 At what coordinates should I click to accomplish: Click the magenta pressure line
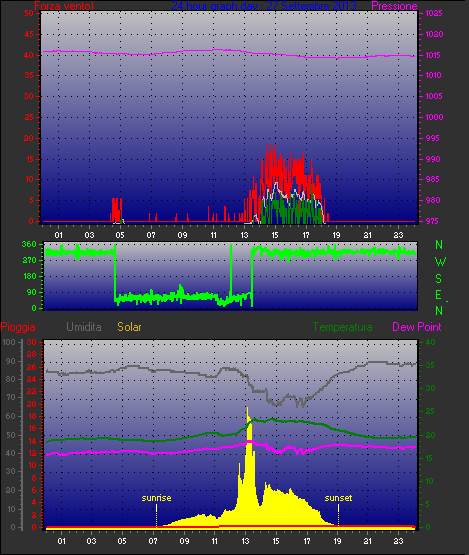(229, 53)
